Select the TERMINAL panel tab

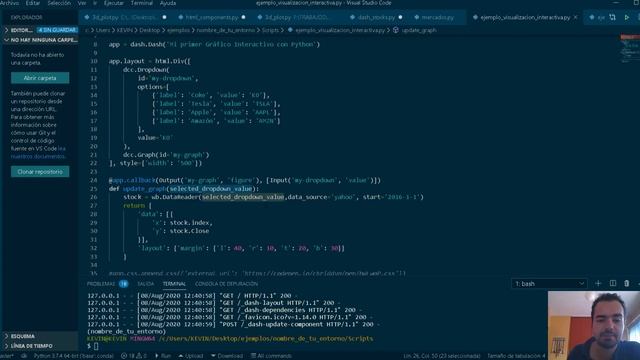[x=174, y=284]
